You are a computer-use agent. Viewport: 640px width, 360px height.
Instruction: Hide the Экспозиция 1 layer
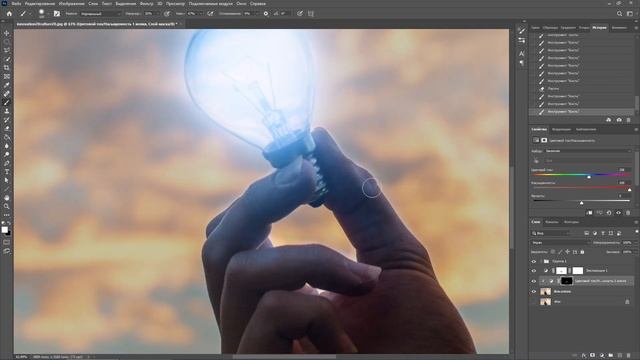pyautogui.click(x=534, y=271)
